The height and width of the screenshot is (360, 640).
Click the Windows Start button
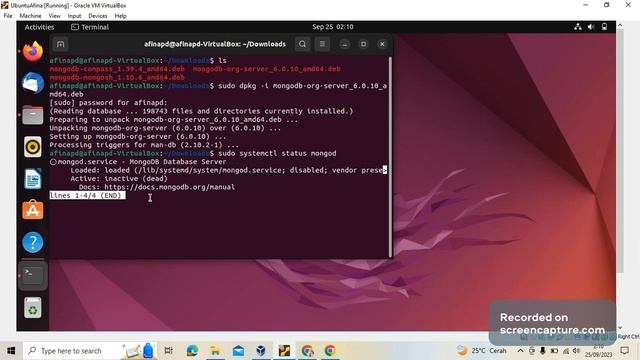[x=11, y=351]
